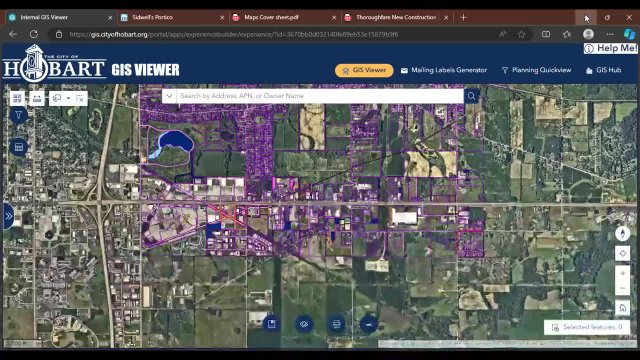This screenshot has height=360, width=640.
Task: Close the Sidwell's Portico tab
Action: click(x=222, y=18)
